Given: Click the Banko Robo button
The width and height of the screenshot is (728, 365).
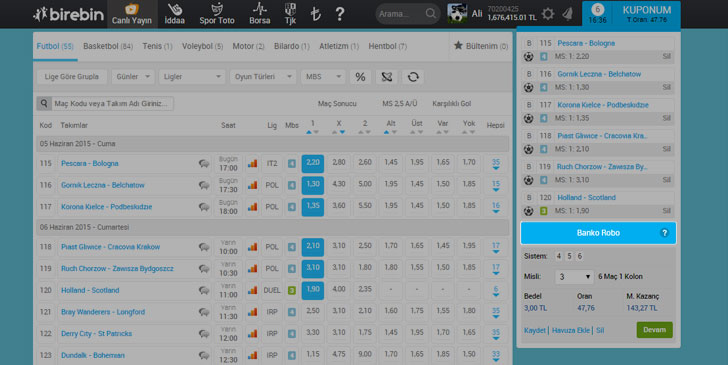Looking at the screenshot, I should pos(598,233).
